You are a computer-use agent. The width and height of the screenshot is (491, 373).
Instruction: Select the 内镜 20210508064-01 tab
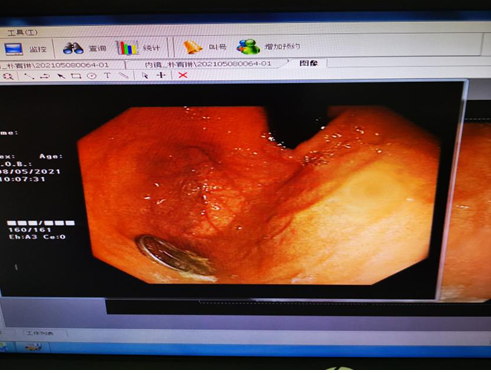coord(208,64)
